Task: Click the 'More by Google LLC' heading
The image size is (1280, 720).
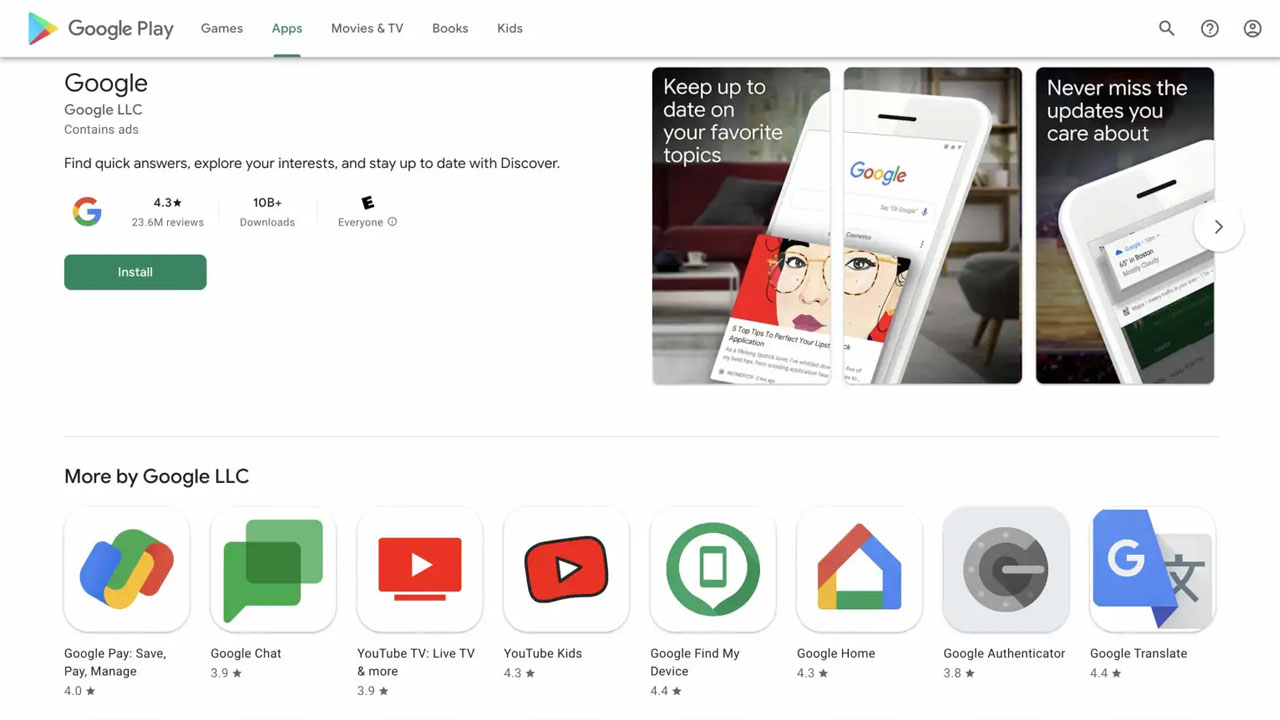Action: [156, 476]
